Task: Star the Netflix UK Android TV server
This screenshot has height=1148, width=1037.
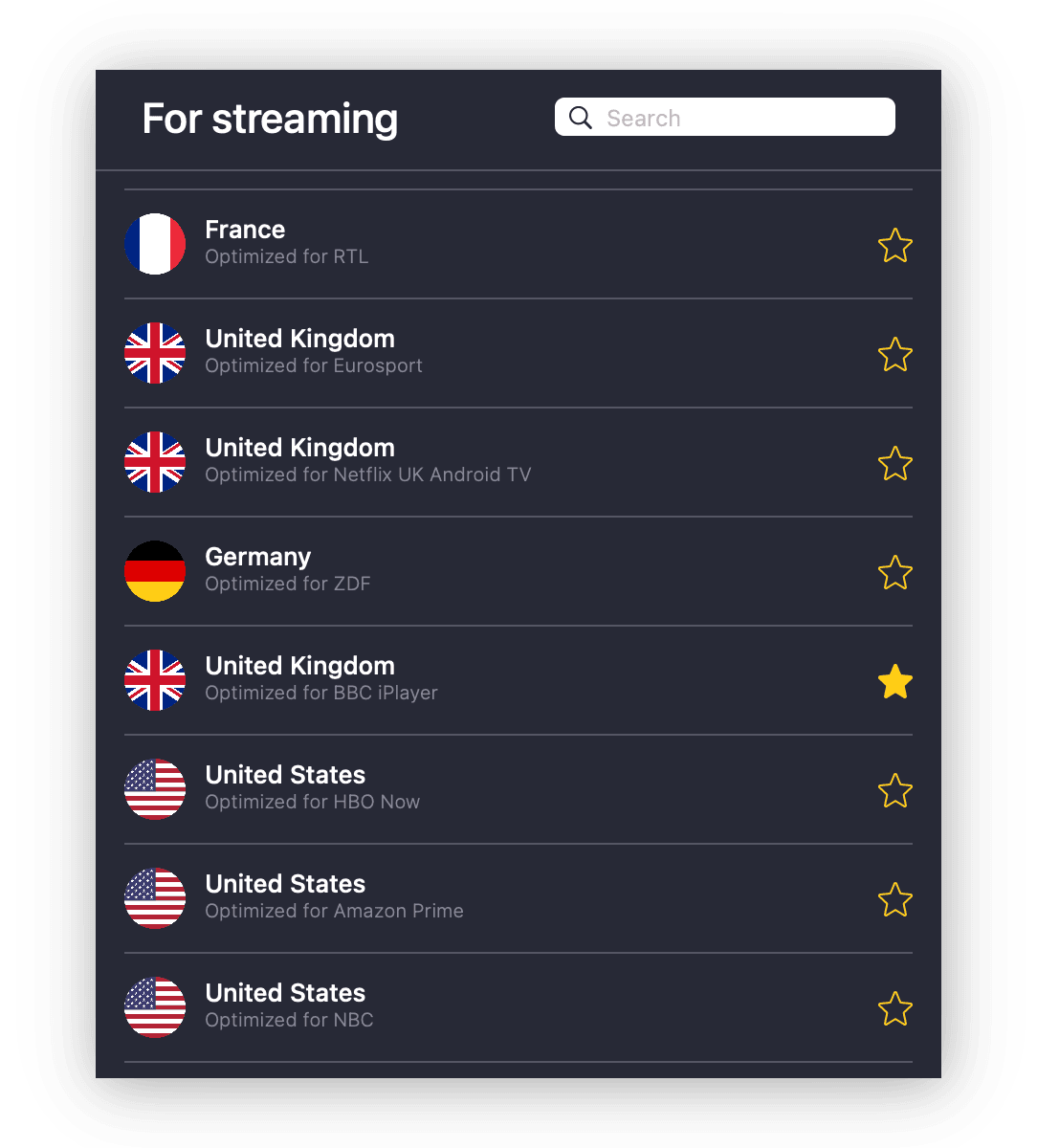Action: pyautogui.click(x=895, y=463)
